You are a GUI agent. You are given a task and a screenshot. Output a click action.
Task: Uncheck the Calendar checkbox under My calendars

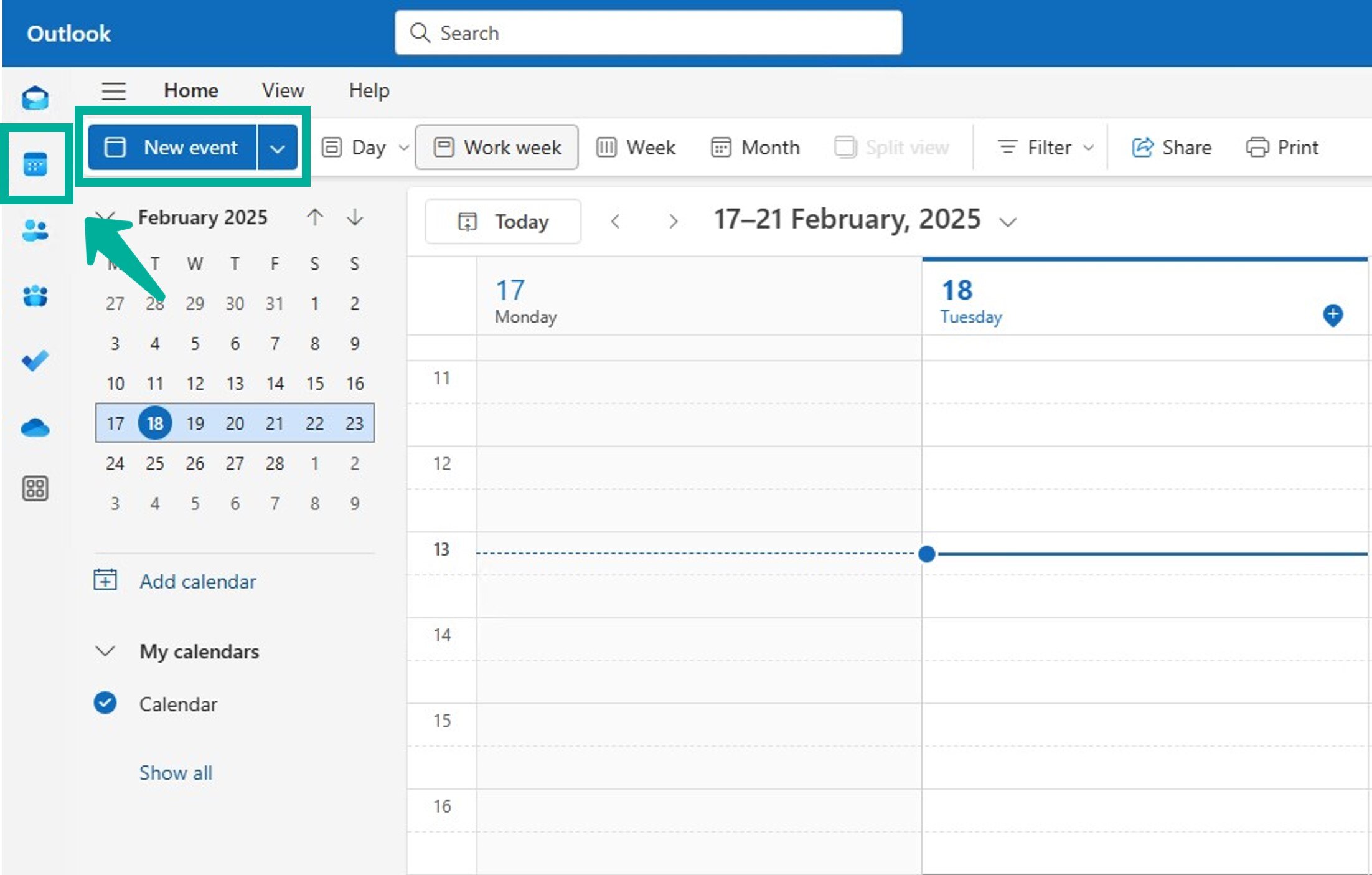(x=105, y=703)
